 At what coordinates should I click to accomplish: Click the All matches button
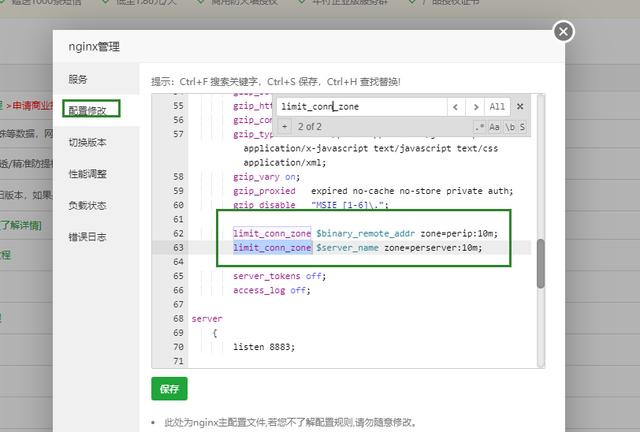click(x=498, y=106)
